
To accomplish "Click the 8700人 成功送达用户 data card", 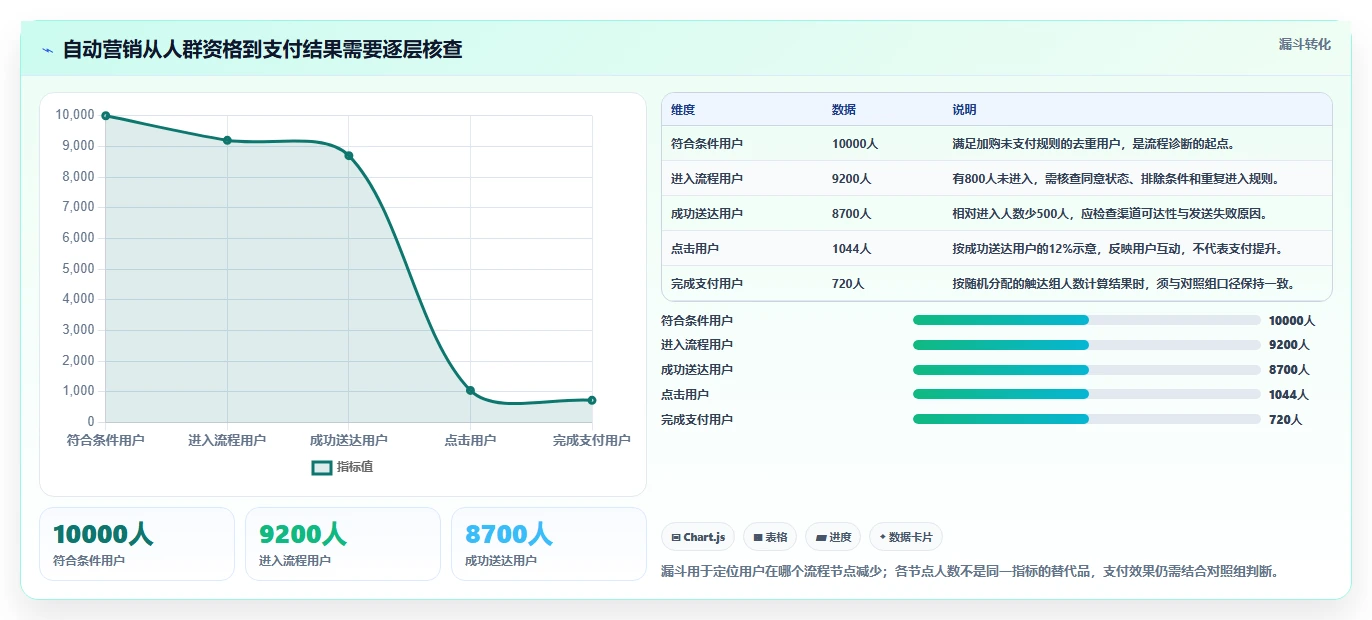I will tap(549, 544).
